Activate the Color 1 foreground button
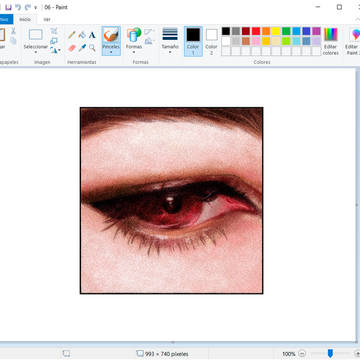 (x=193, y=41)
